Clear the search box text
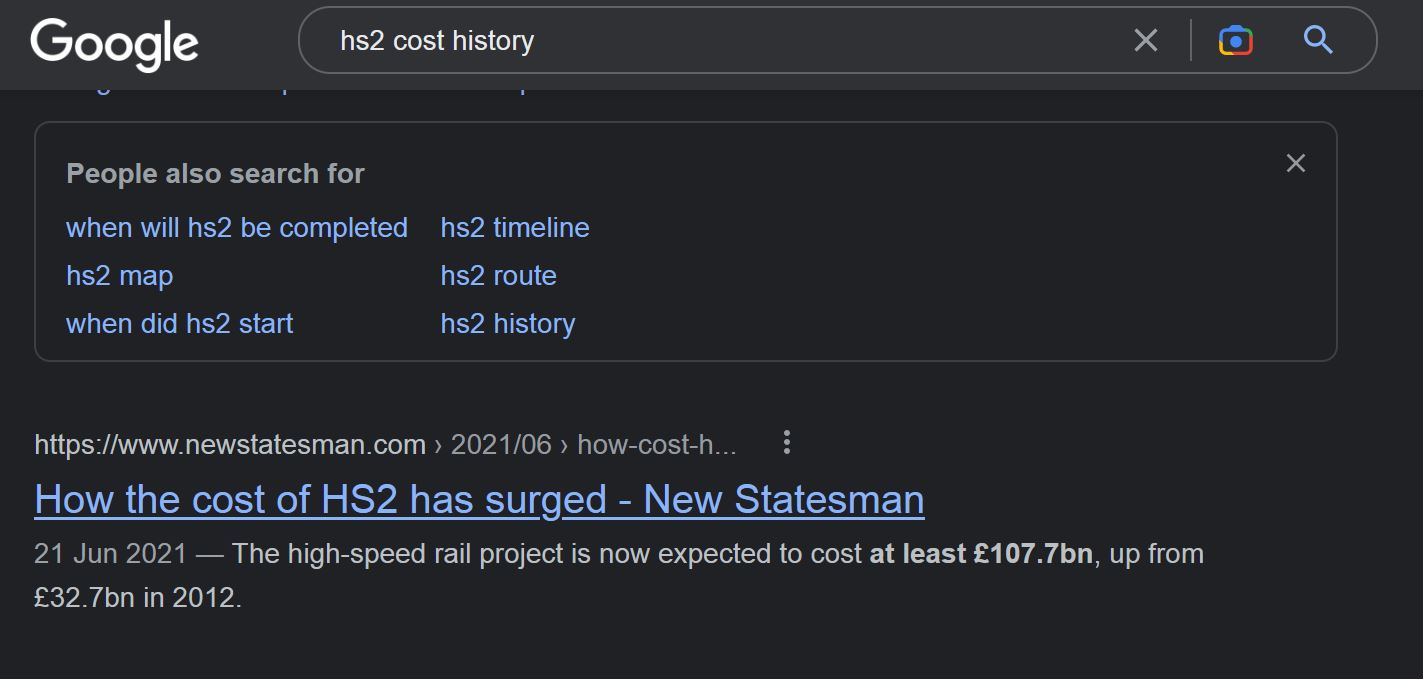 point(1146,41)
